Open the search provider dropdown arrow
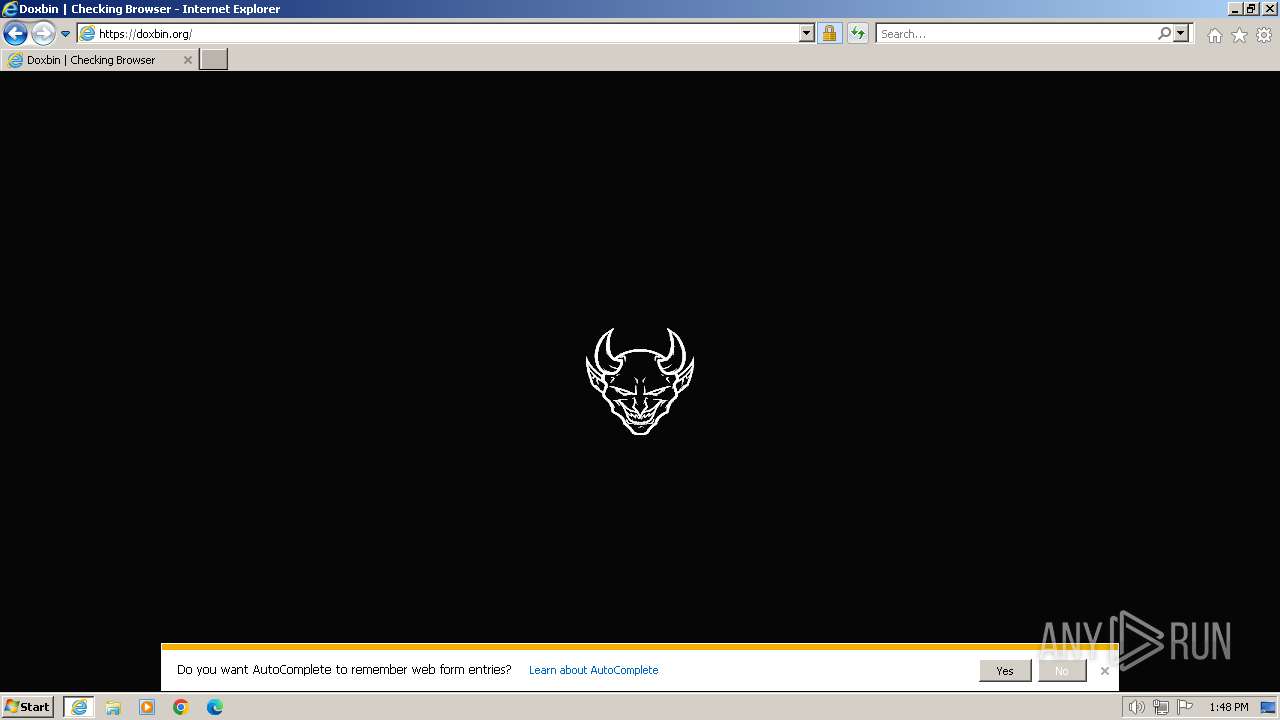Image resolution: width=1280 pixels, height=720 pixels. pos(1181,33)
